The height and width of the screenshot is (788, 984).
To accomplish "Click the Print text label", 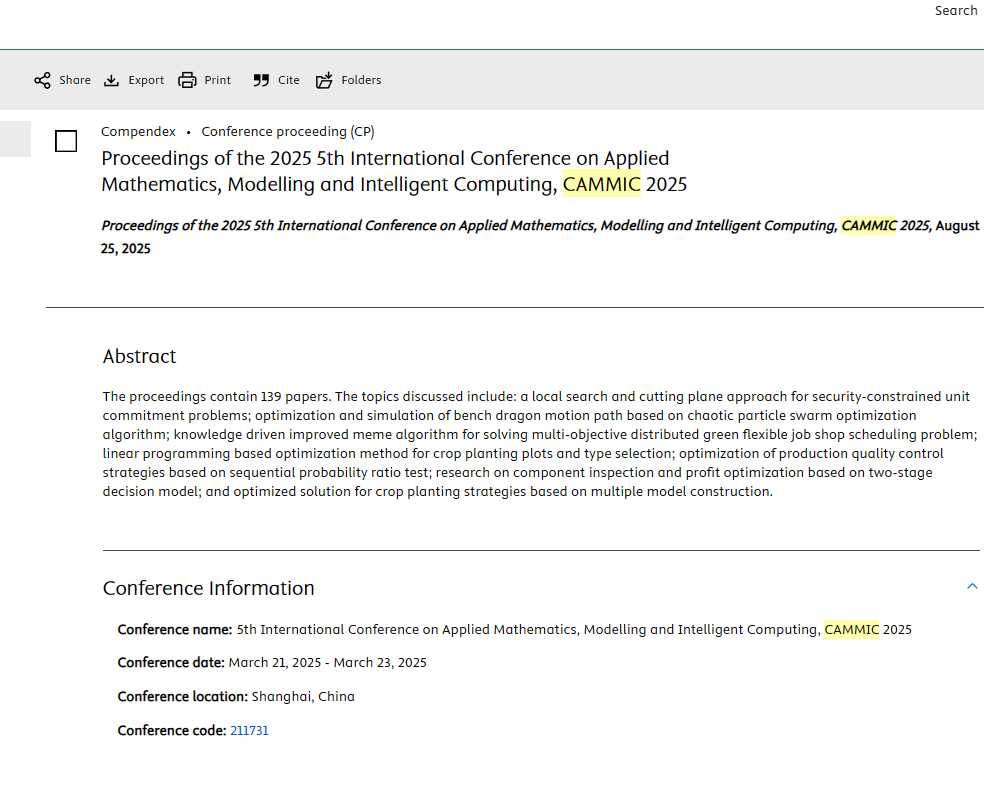I will [x=217, y=80].
